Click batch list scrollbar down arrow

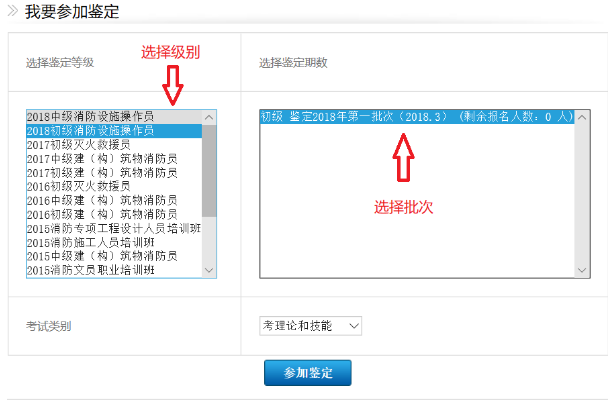[x=581, y=269]
